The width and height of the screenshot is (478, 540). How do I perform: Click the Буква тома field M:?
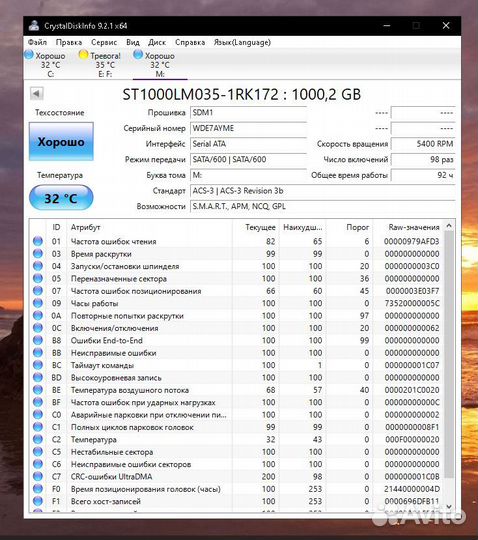248,175
